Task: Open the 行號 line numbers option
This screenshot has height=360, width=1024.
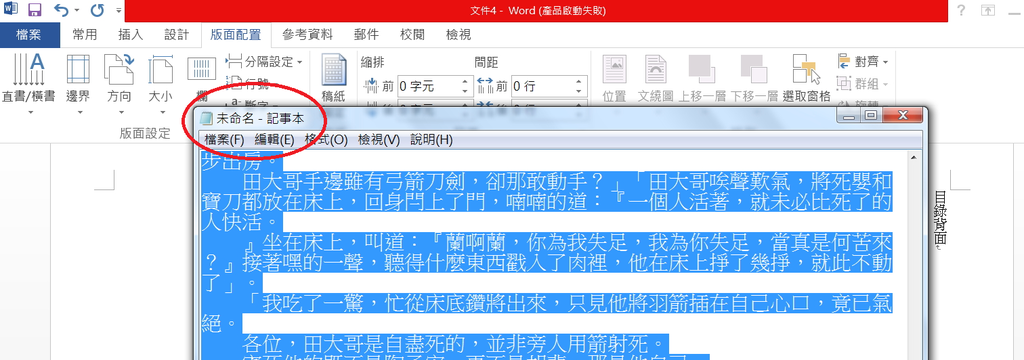Action: [248, 83]
